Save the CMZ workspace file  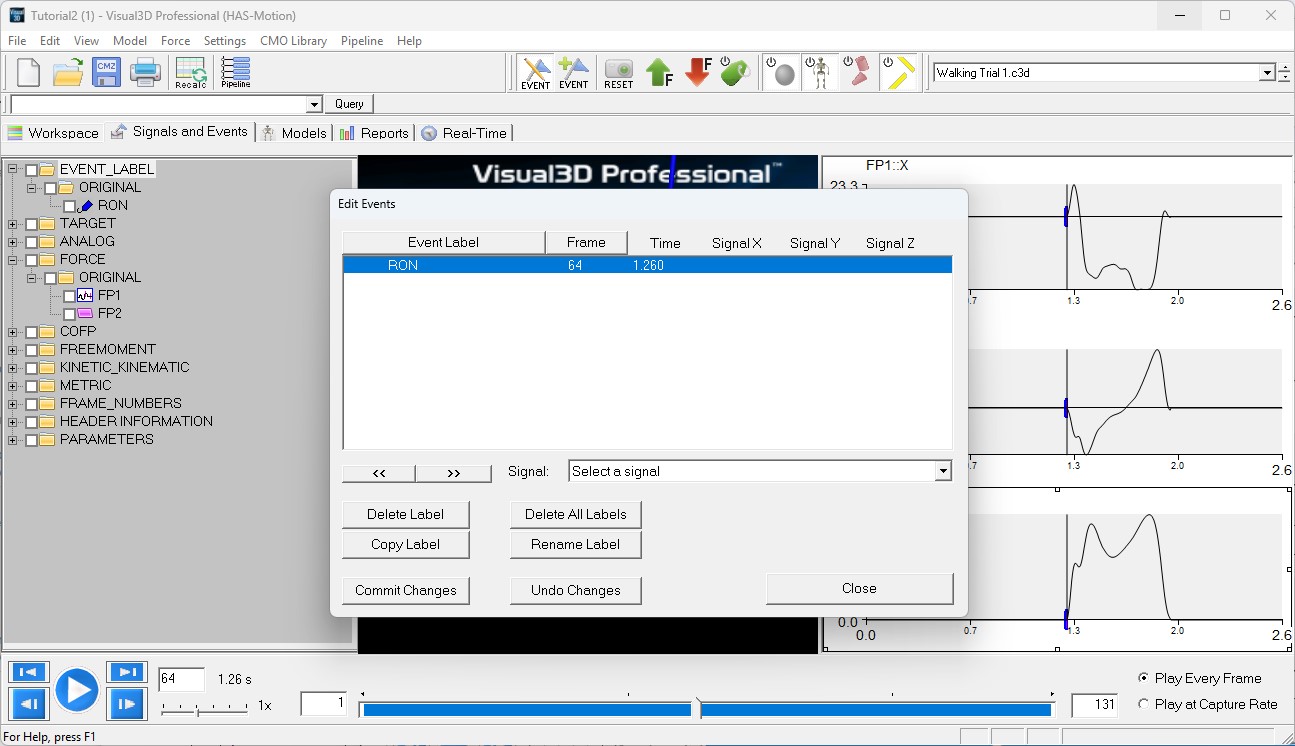(106, 72)
